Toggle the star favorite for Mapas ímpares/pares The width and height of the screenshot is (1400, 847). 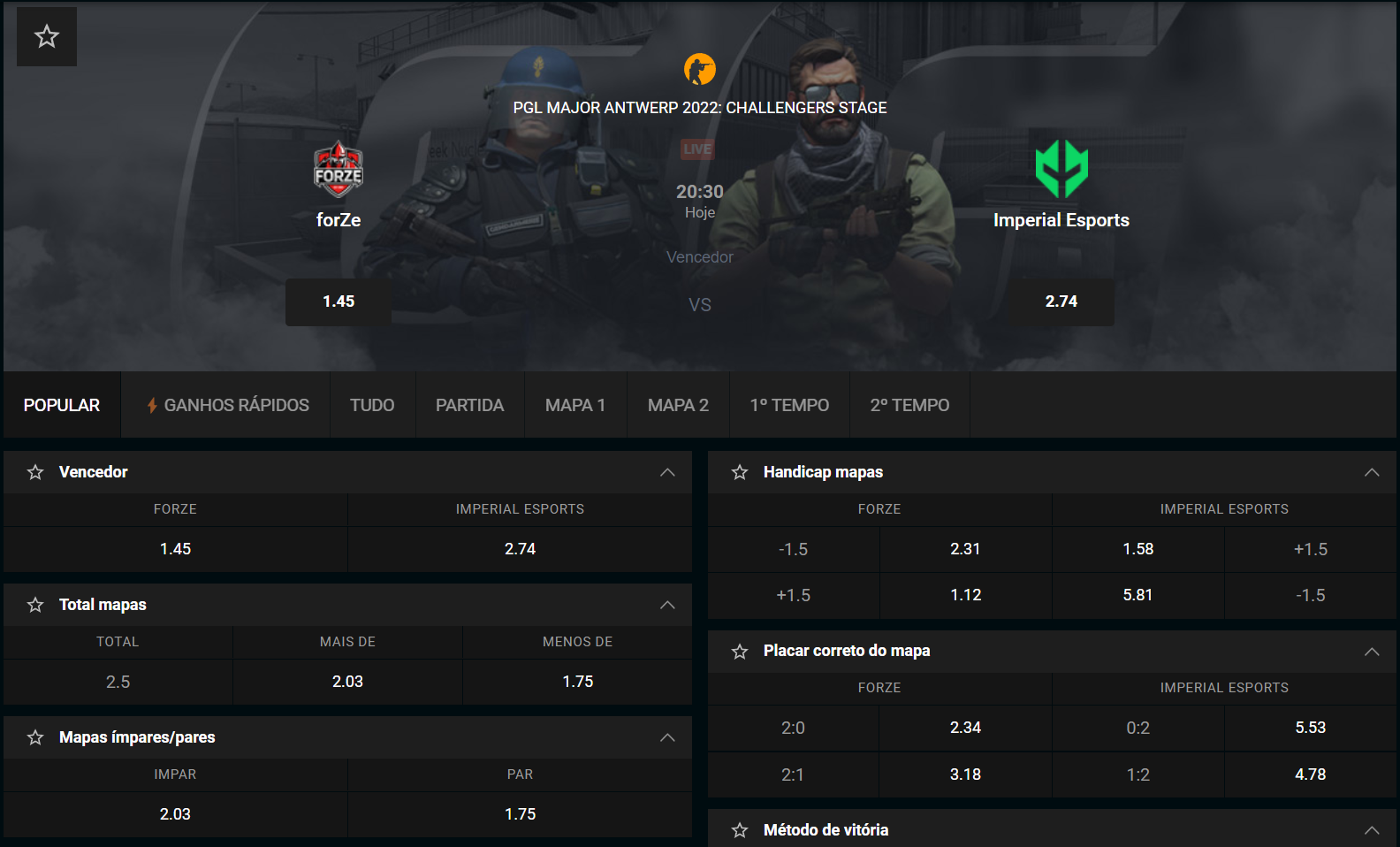pos(35,737)
